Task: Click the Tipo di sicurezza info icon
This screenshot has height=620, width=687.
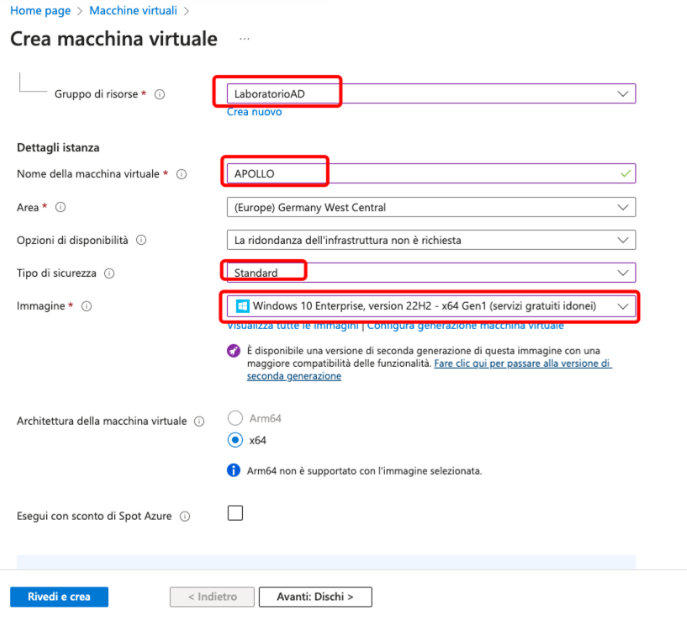Action: [x=109, y=273]
